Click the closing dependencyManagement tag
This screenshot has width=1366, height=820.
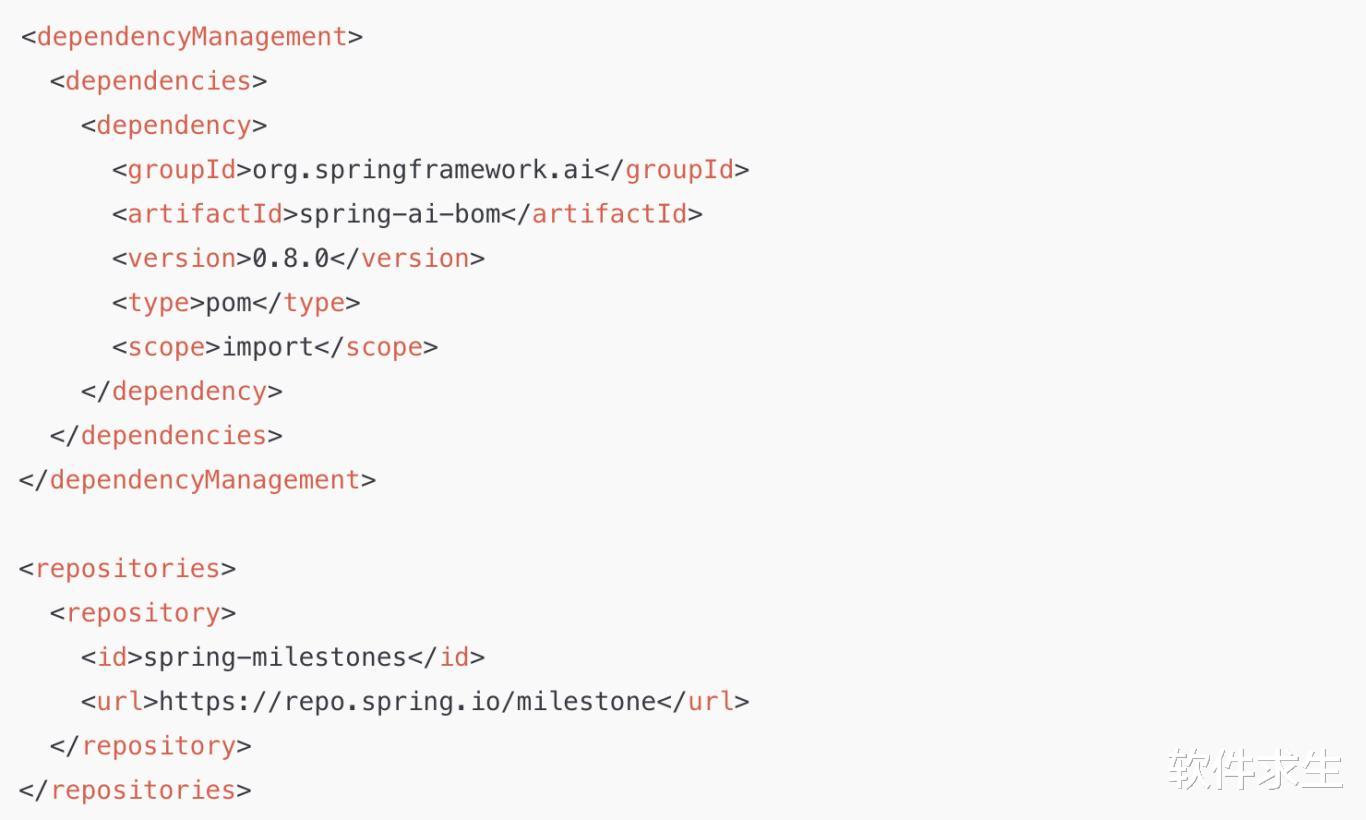click(197, 480)
